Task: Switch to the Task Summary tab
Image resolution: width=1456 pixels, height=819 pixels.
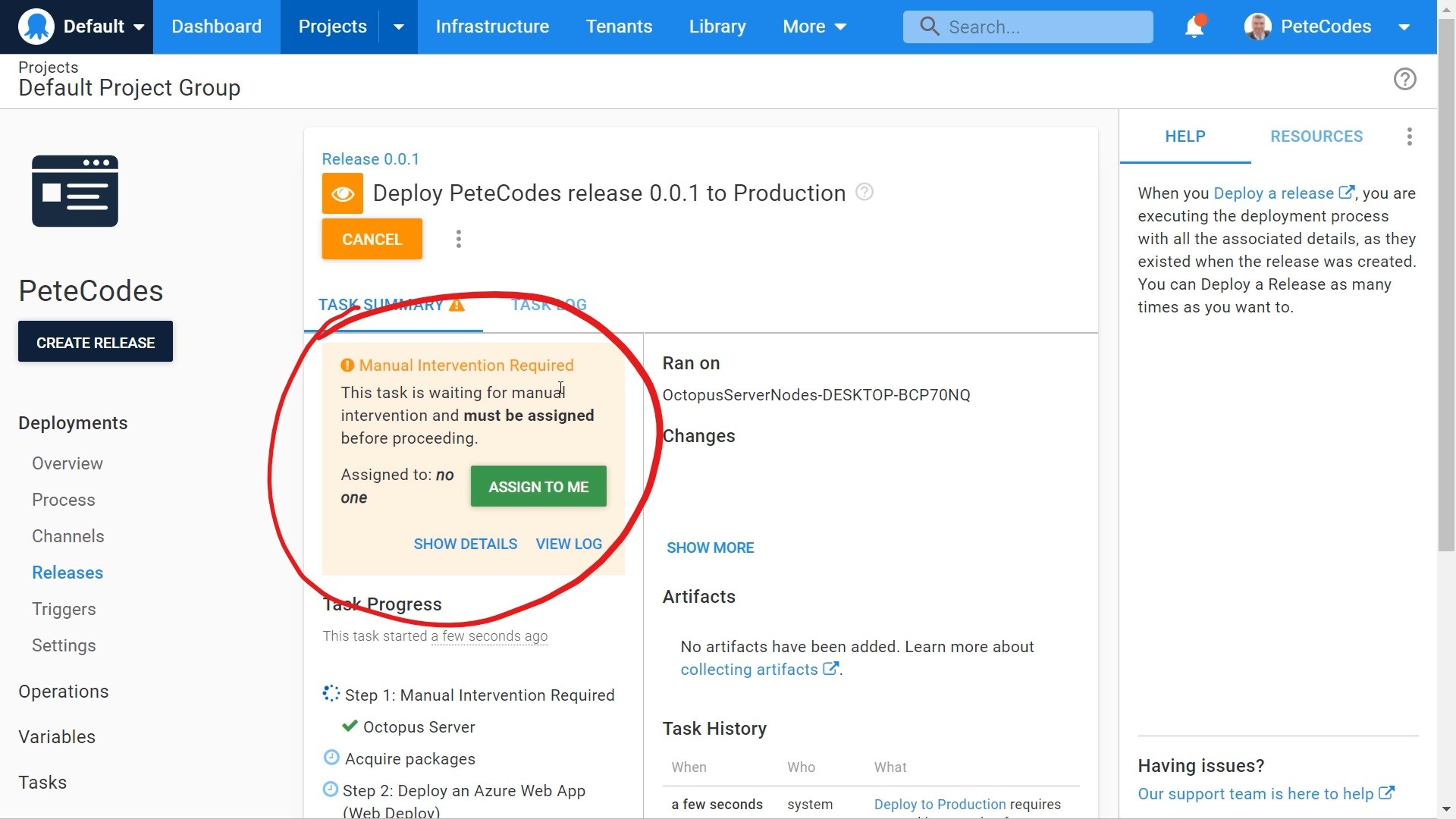Action: coord(393,305)
